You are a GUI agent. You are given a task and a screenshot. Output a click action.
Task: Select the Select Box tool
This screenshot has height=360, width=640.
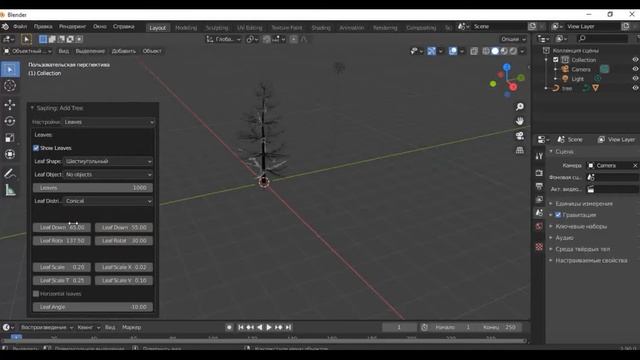coord(10,69)
